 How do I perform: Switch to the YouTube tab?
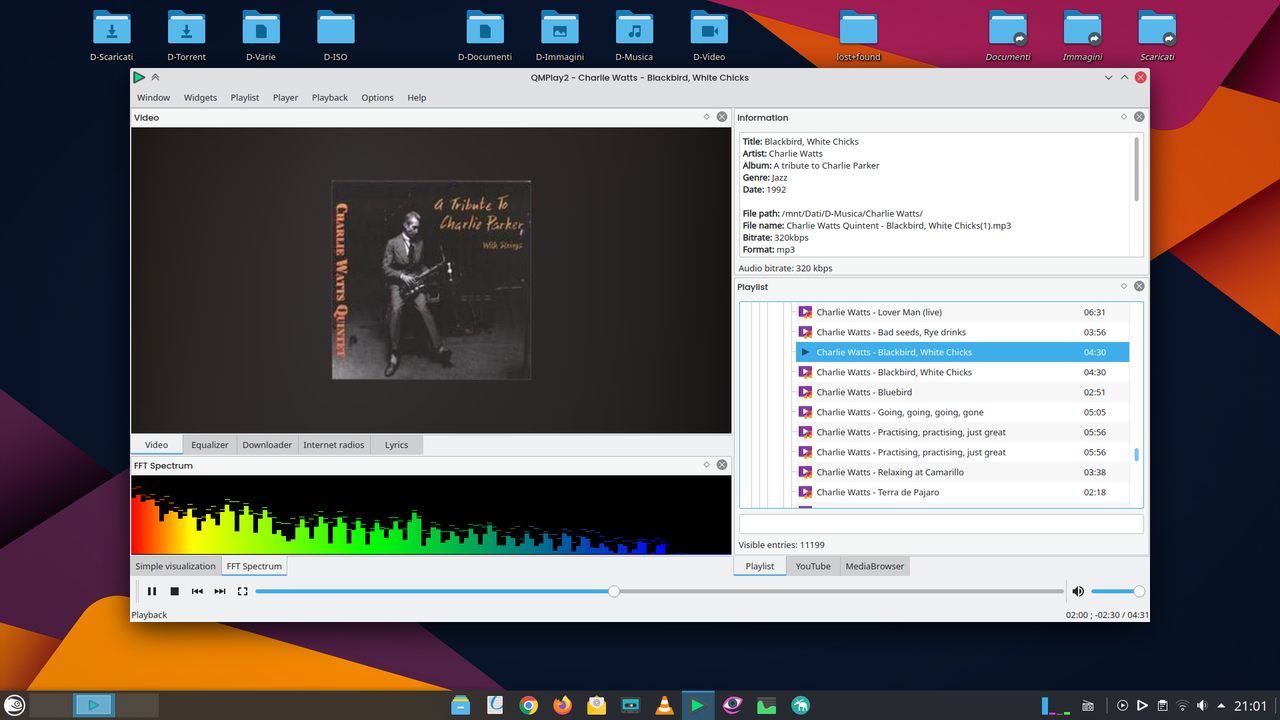[813, 566]
